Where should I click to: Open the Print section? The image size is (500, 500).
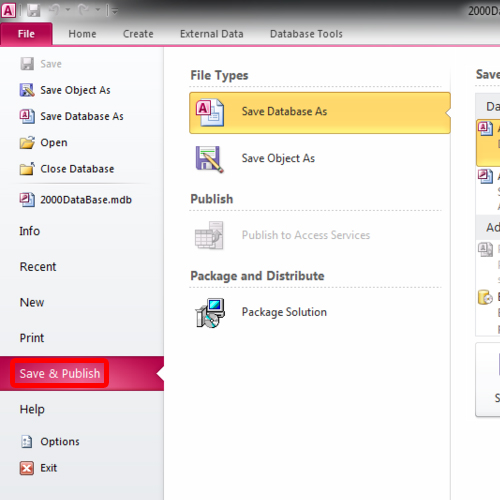32,338
